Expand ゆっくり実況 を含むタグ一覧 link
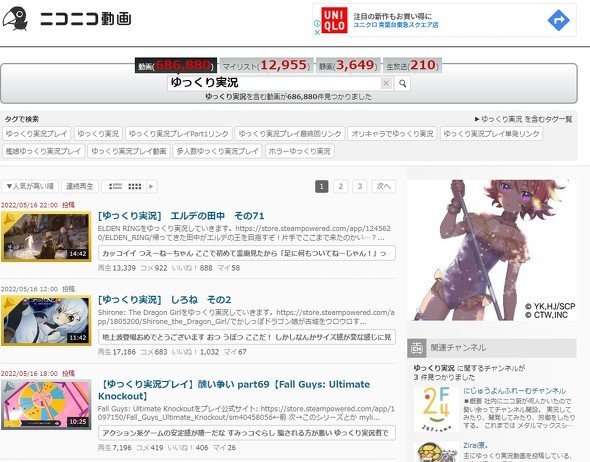 tap(523, 119)
